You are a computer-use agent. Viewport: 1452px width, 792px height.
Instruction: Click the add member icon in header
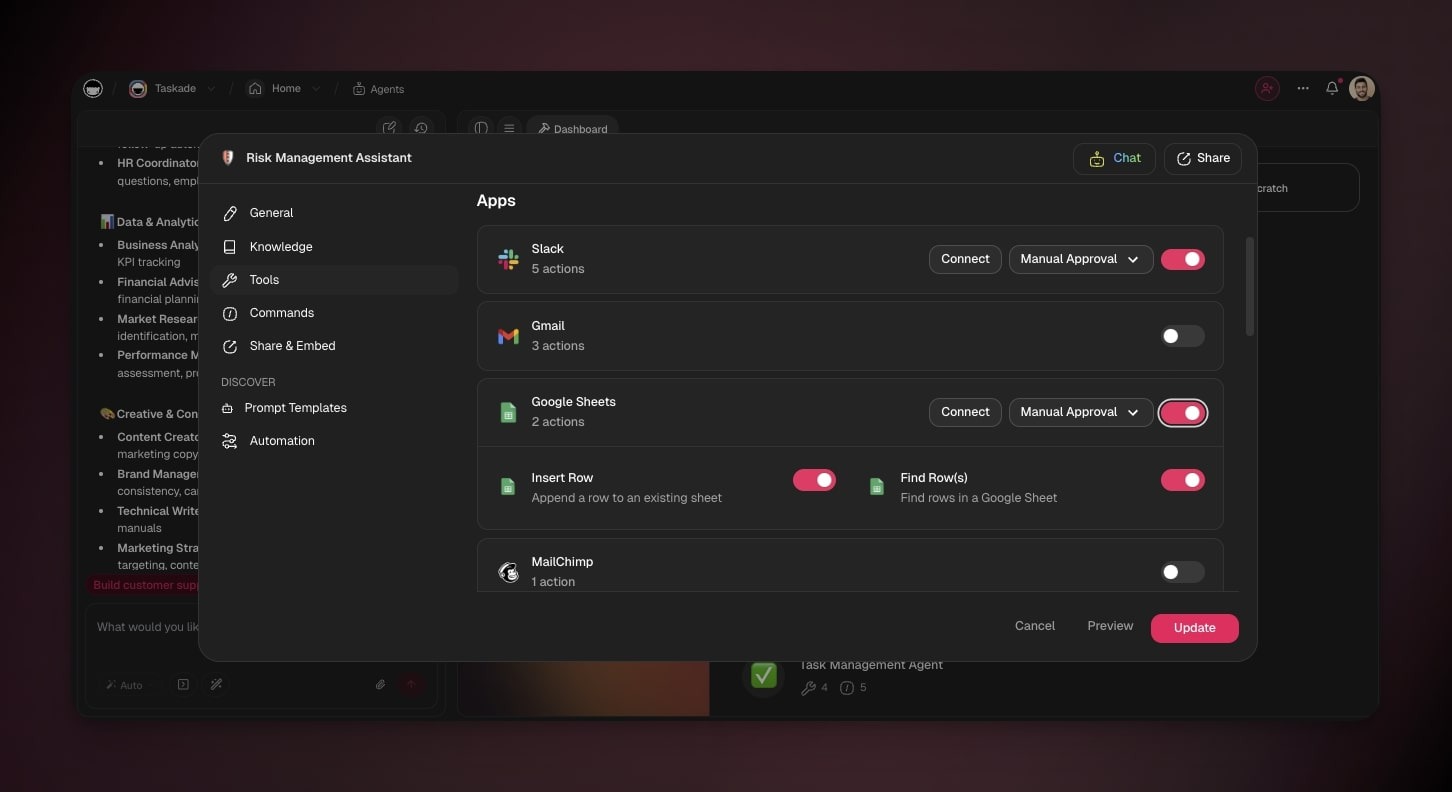click(1267, 88)
